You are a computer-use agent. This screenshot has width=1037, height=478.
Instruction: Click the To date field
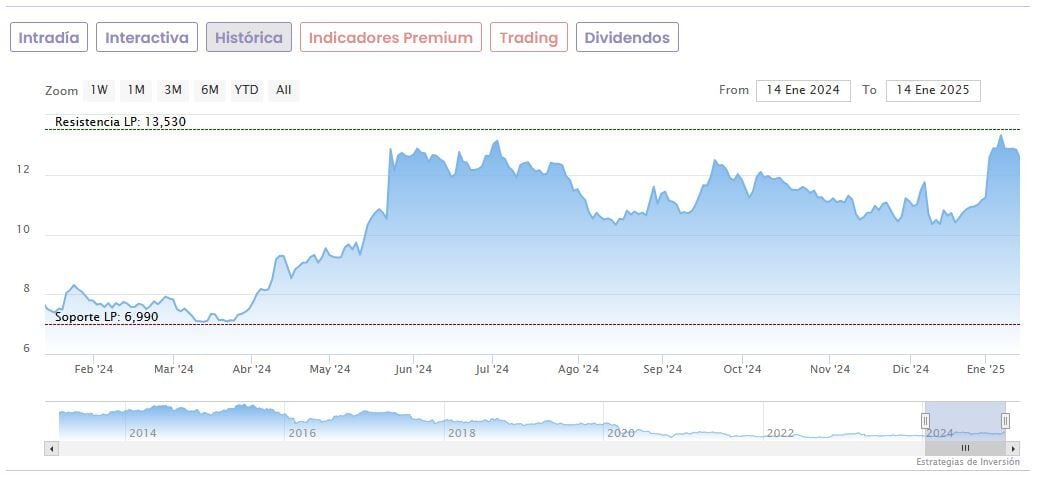tap(933, 90)
